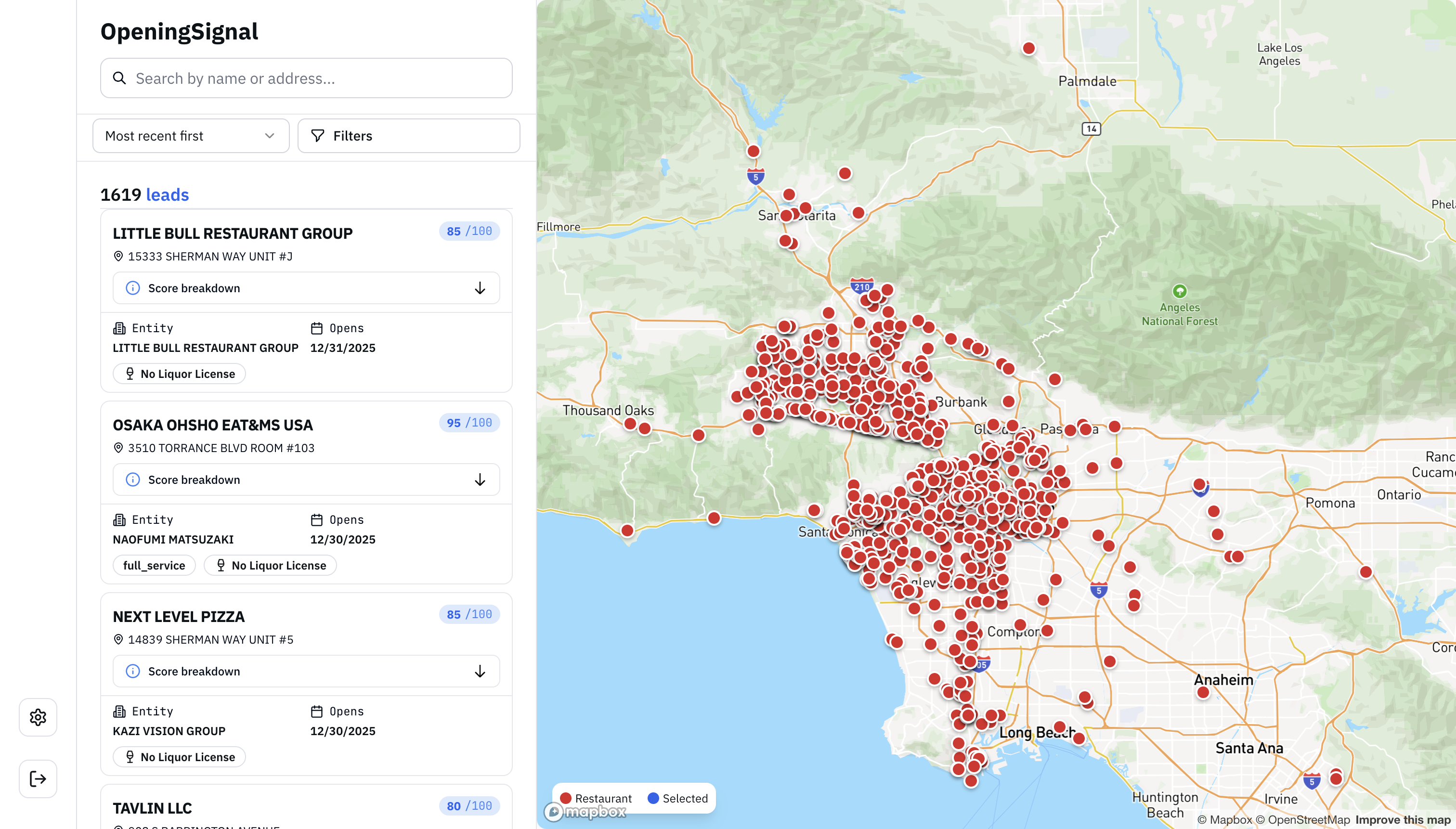Image resolution: width=1456 pixels, height=829 pixels.
Task: Click the full_service tag on Osaka Ohsho
Action: coord(154,565)
